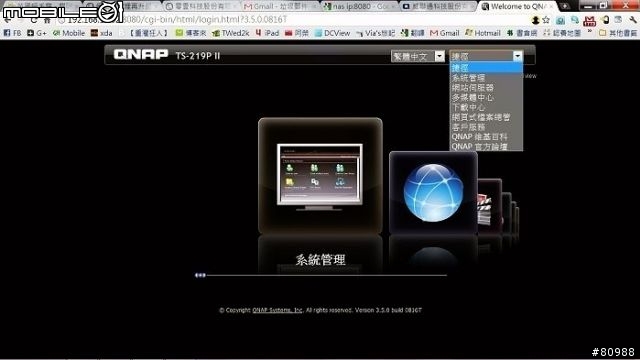The width and height of the screenshot is (640, 360).
Task: Click the carousel slider track
Action: click(x=327, y=276)
